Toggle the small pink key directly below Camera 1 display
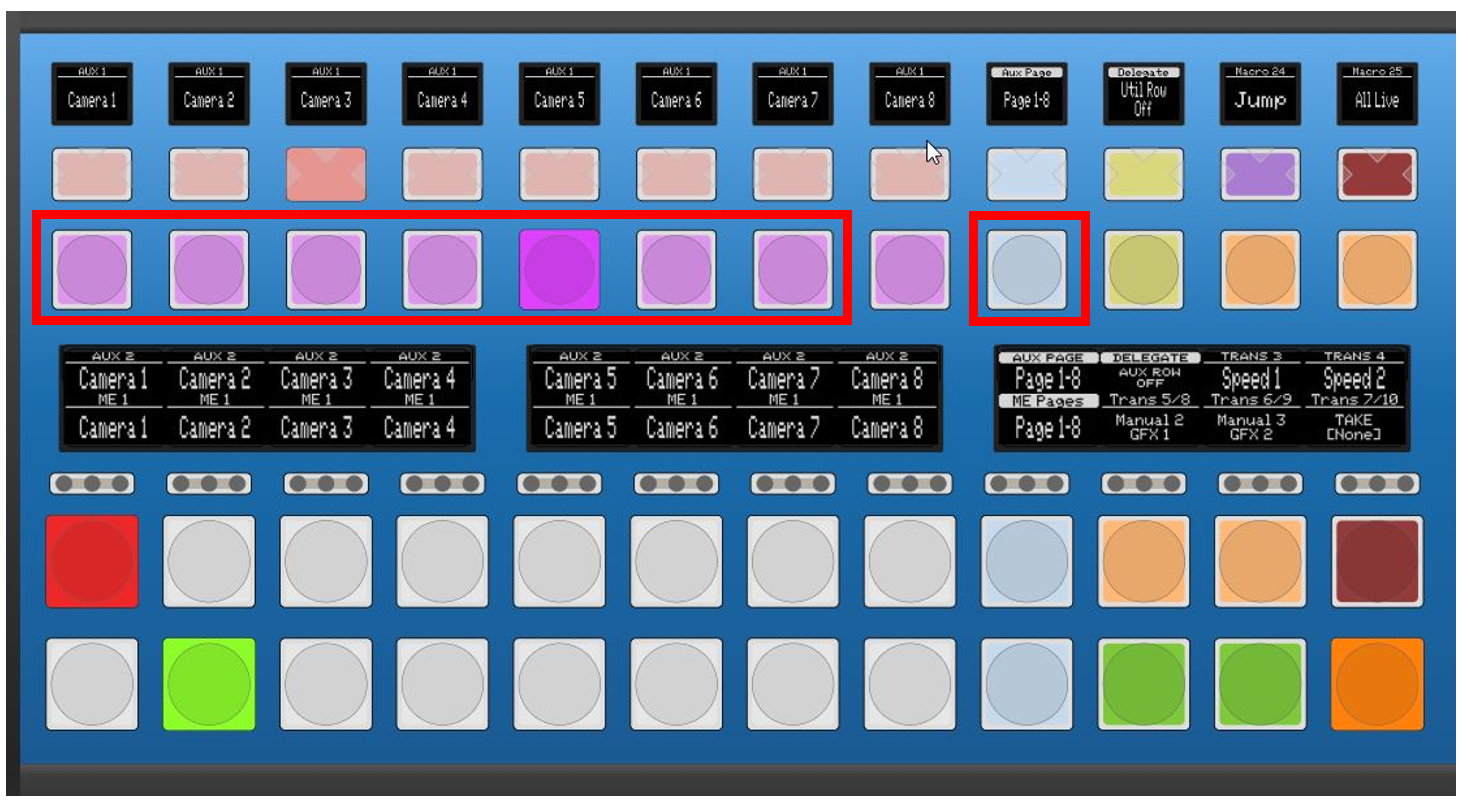The height and width of the screenshot is (807, 1468). coord(92,175)
